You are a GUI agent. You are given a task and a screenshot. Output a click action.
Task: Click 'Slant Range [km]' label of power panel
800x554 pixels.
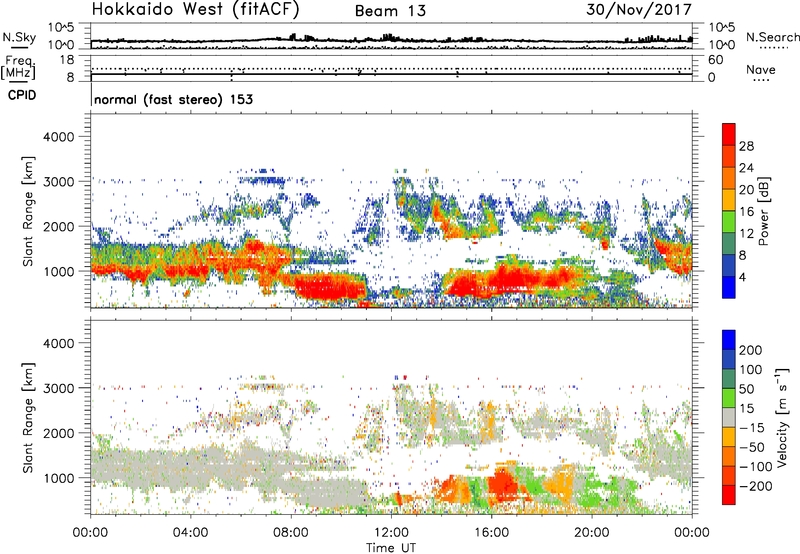(x=28, y=211)
